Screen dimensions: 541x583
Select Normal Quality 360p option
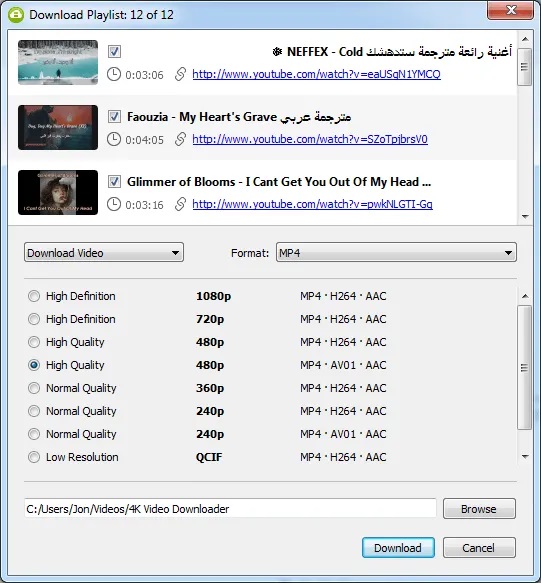point(34,388)
